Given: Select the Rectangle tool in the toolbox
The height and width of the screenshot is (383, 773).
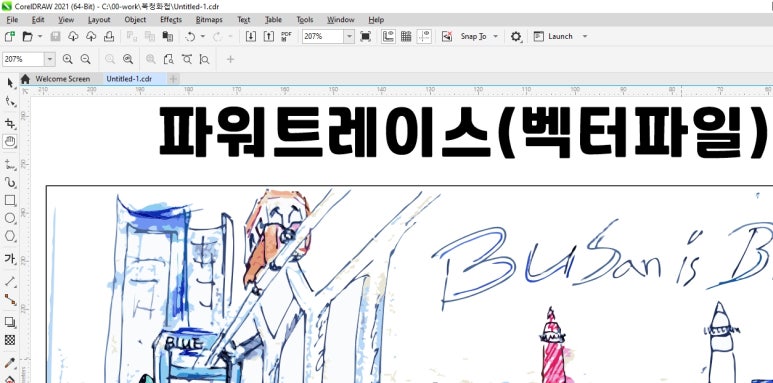Looking at the screenshot, I should 10,200.
